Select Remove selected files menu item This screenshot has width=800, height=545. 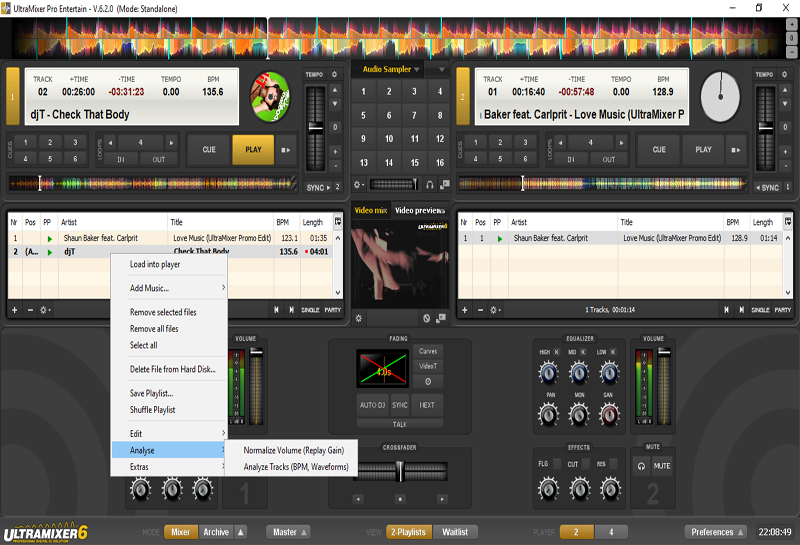169,312
